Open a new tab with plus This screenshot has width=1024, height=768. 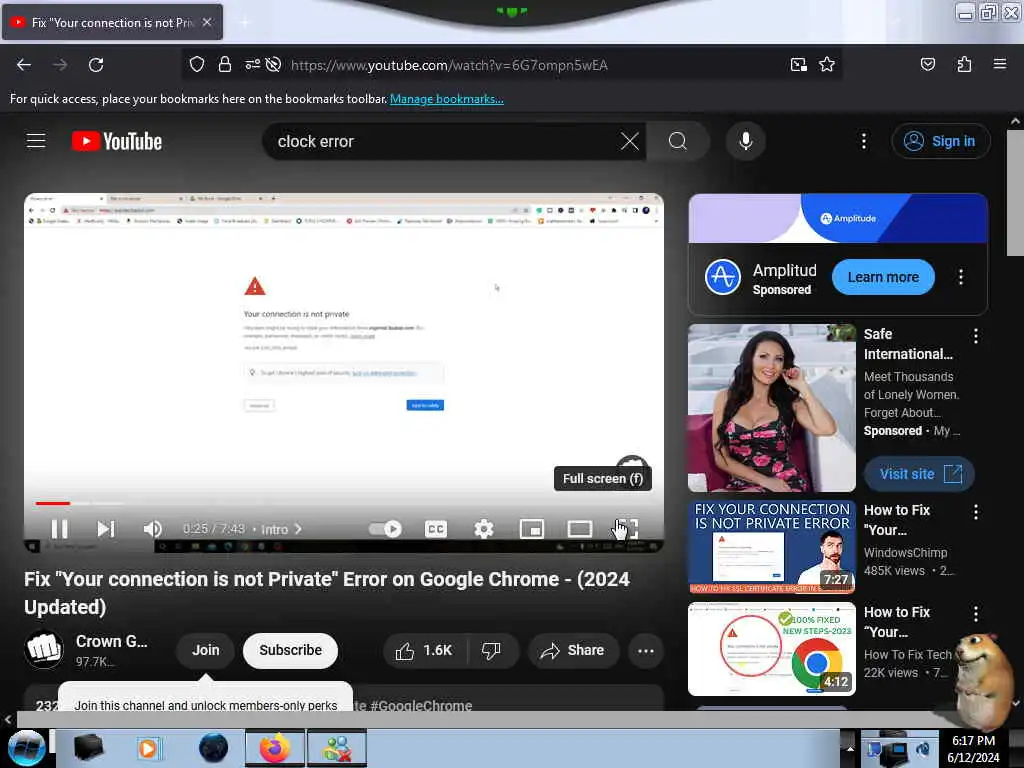pyautogui.click(x=245, y=23)
